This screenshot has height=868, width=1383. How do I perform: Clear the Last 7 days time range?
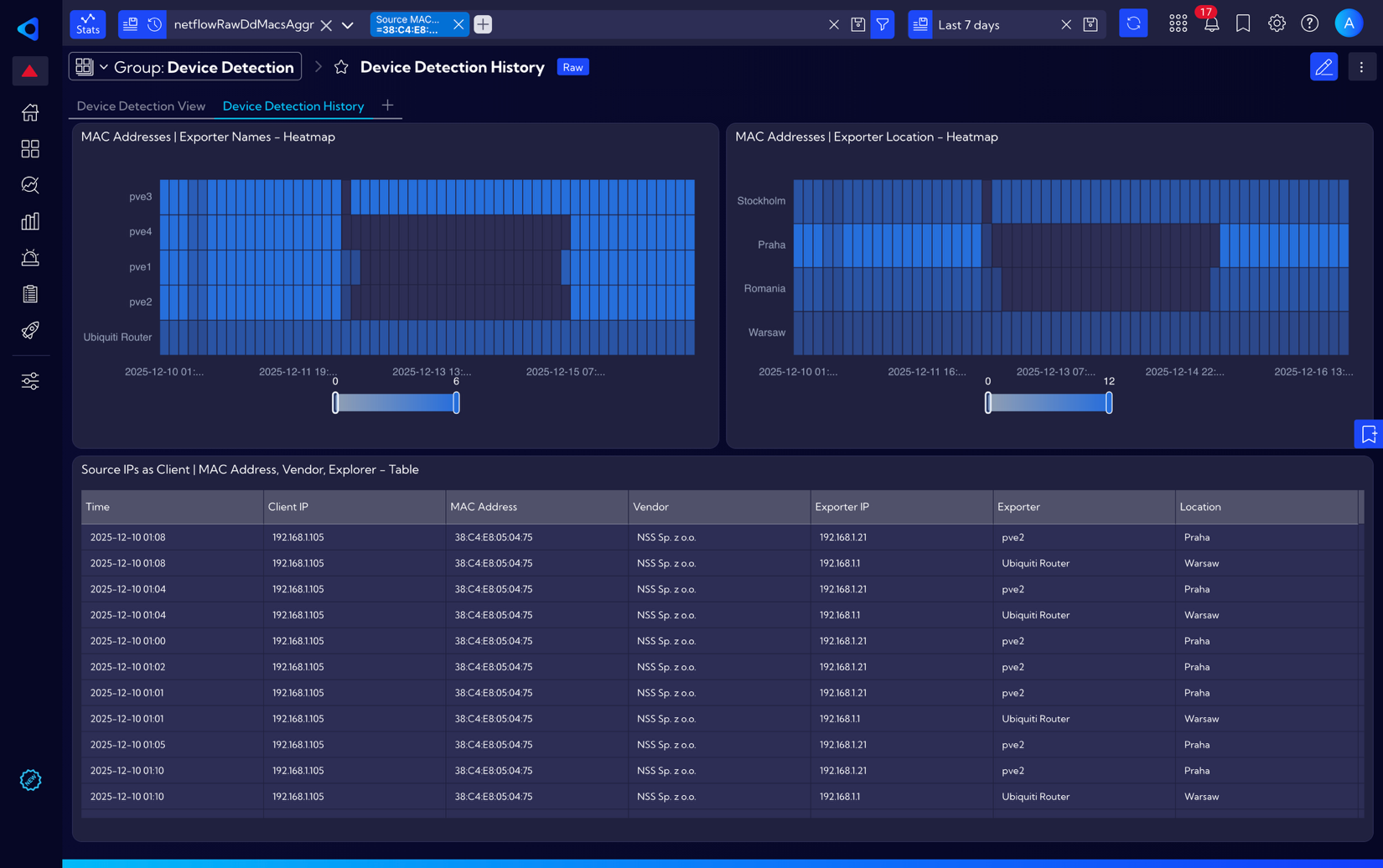pos(1066,24)
